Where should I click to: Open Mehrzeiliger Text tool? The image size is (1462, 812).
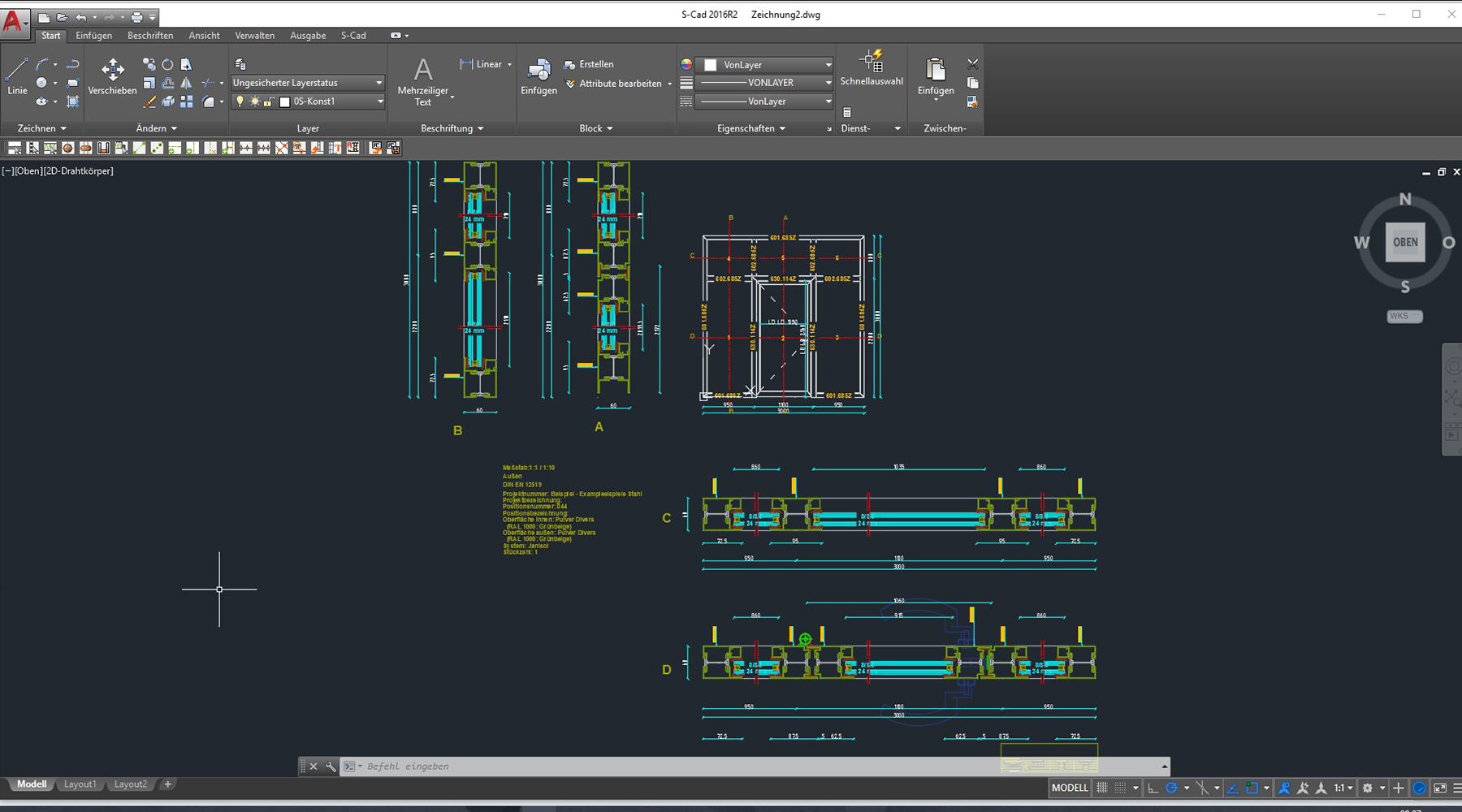[x=422, y=80]
